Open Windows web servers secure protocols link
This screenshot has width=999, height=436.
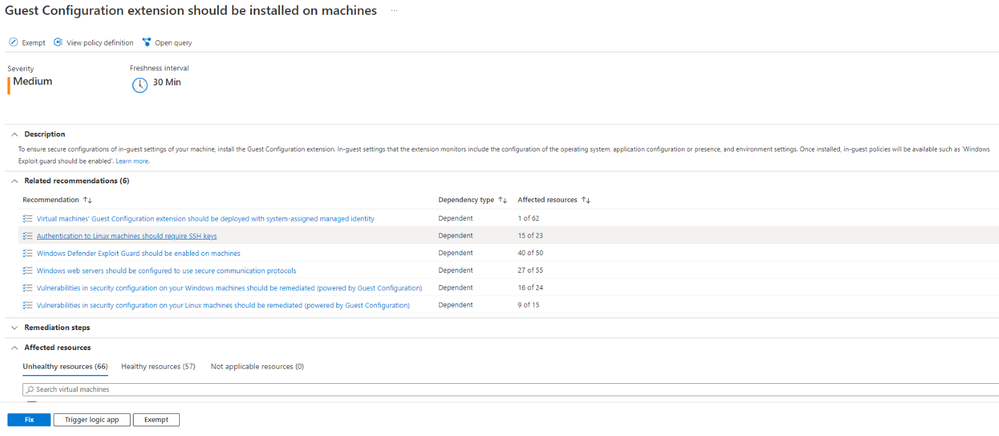[166, 270]
